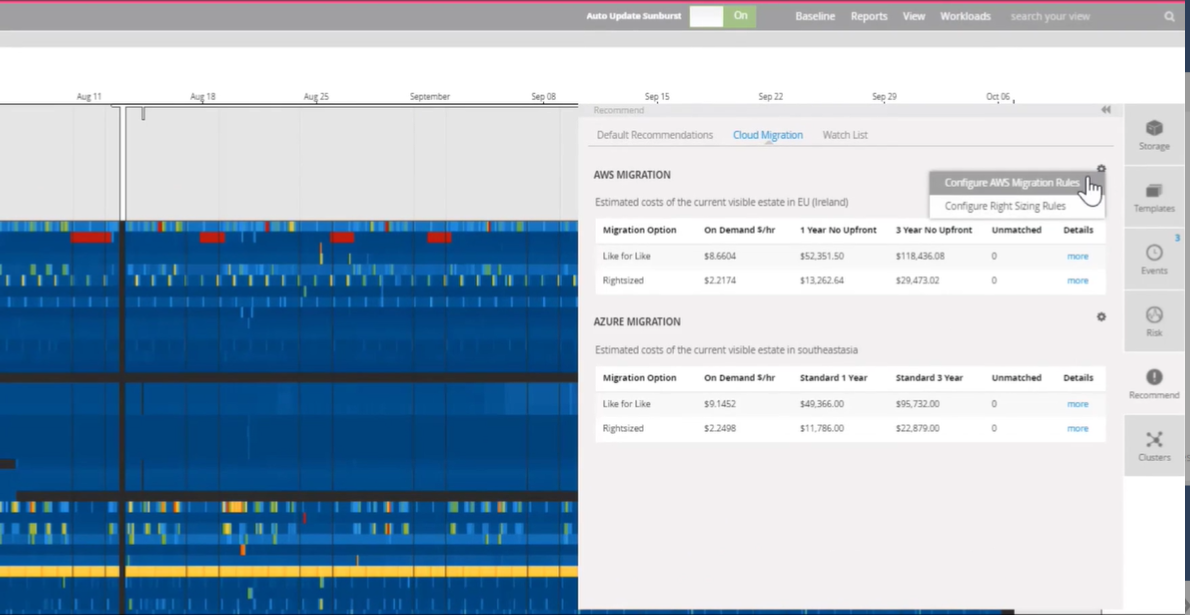This screenshot has width=1190, height=615.
Task: Click the EU (Ireland) estimated costs text
Action: pos(722,203)
